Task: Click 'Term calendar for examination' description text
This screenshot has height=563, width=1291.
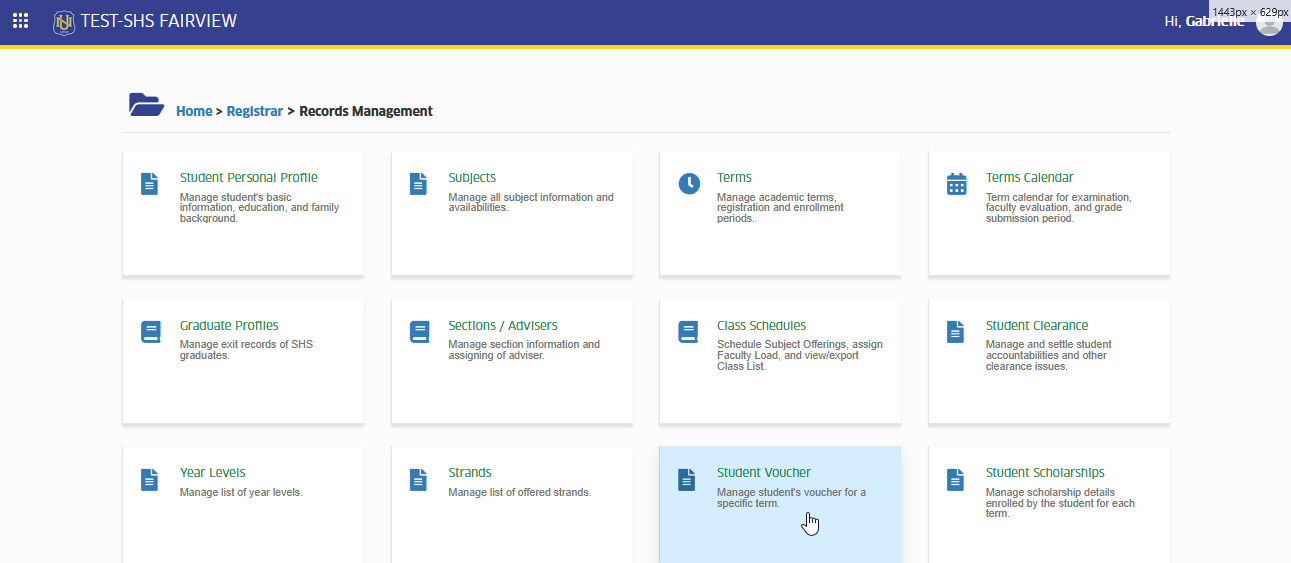Action: coord(1058,208)
